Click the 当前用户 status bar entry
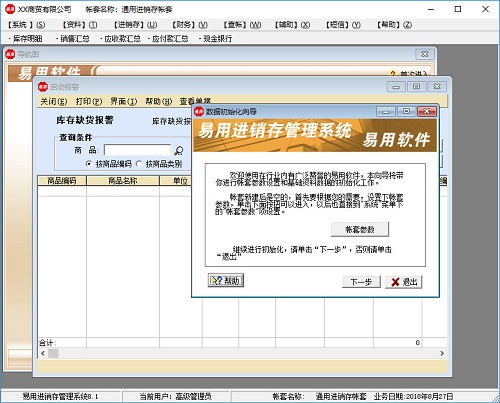Viewport: 500px width, 403px height. coord(175,396)
